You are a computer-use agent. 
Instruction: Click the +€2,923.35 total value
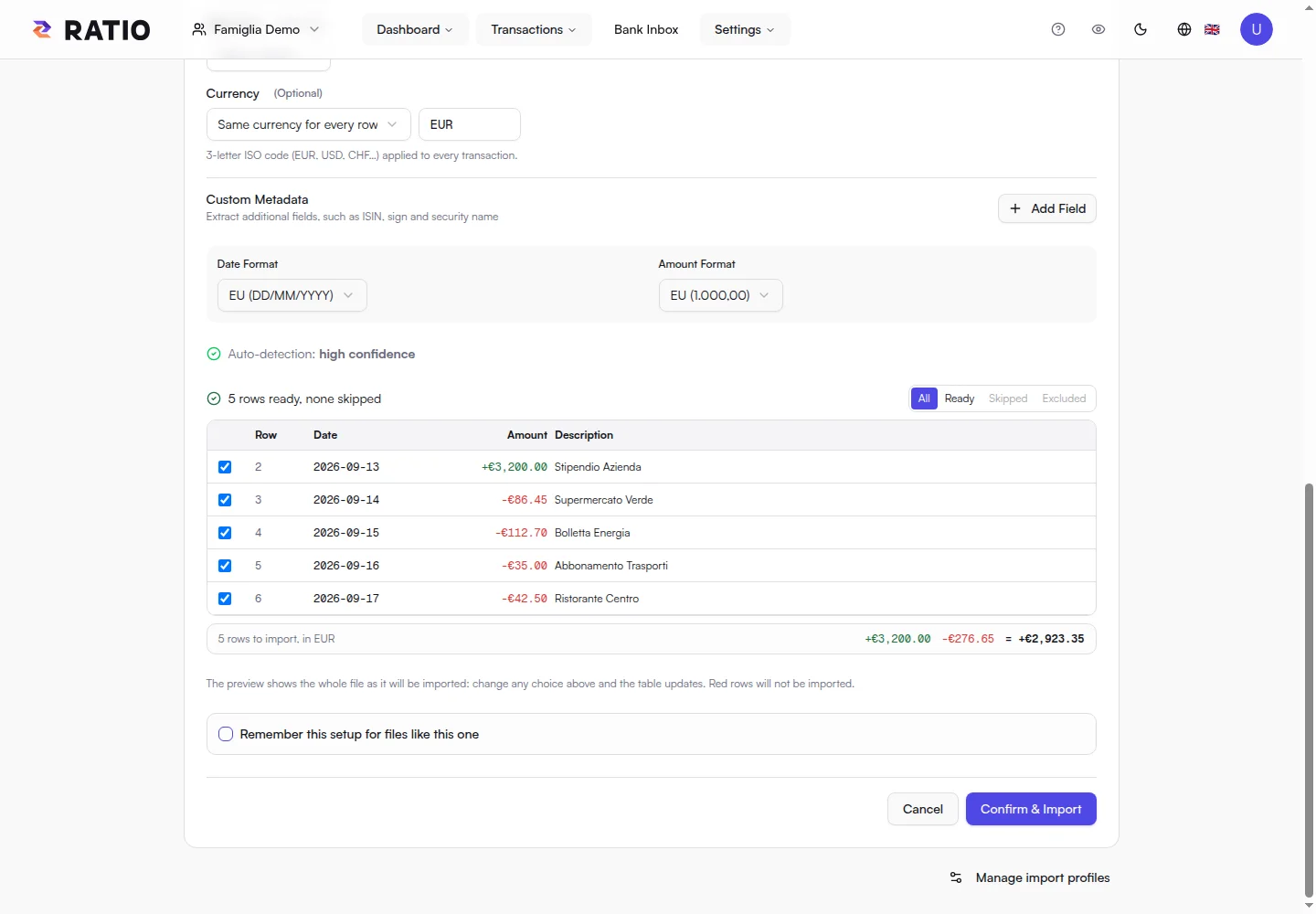point(1051,639)
